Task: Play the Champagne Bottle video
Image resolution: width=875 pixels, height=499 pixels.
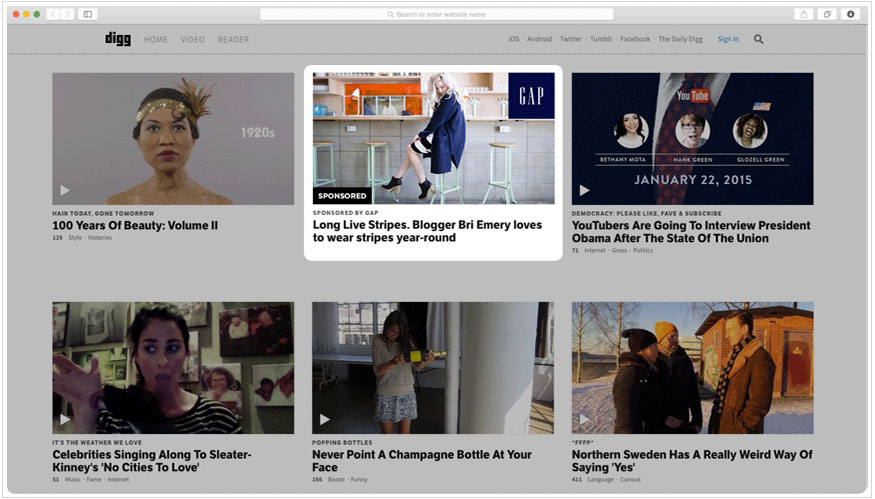Action: (325, 419)
